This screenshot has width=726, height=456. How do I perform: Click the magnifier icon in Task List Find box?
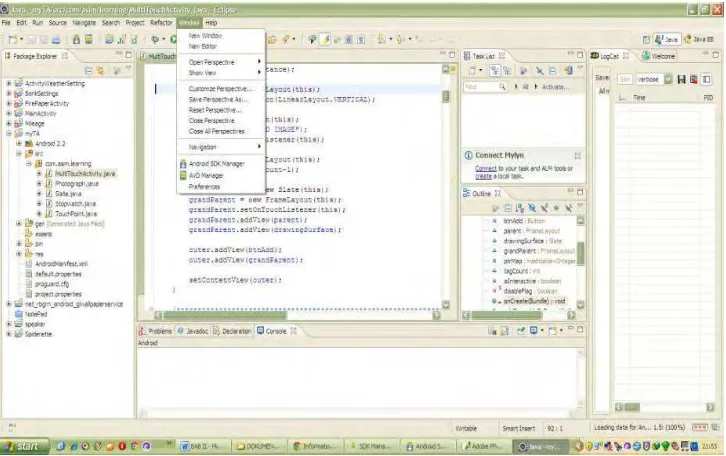point(502,87)
